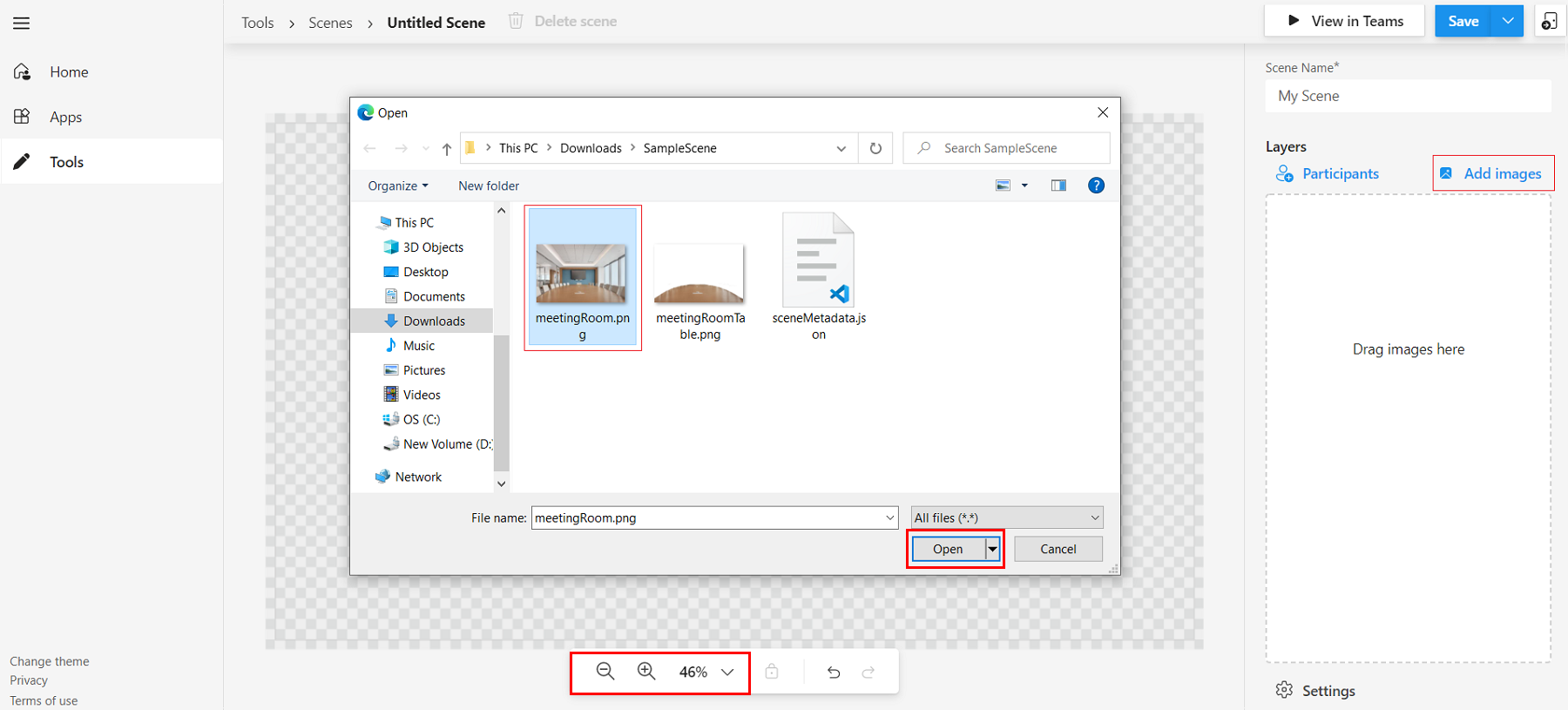Click the zoom in magnifier icon
1568x710 pixels.
tap(646, 672)
